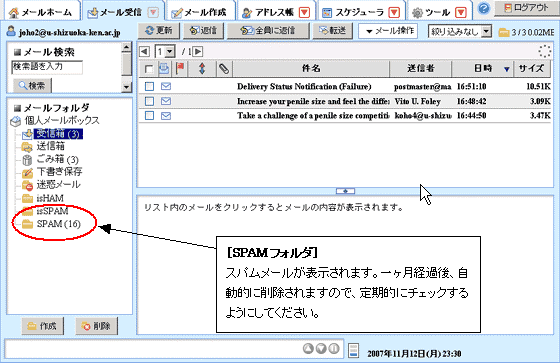Sort by 送信者 column header
Viewport: 560px width, 363px height.
pos(420,68)
